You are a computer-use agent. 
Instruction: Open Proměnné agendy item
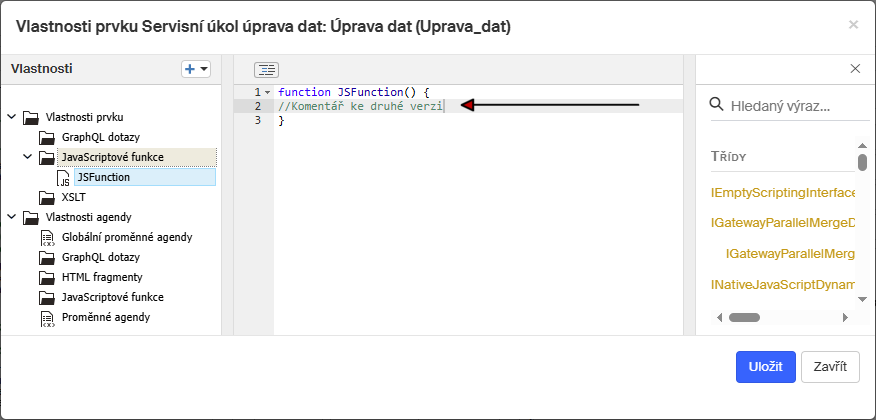point(106,317)
